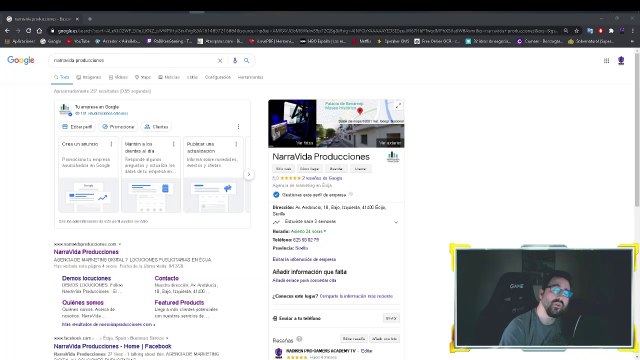Open NarraVida Producciones Facebook result
The height and width of the screenshot is (360, 640).
click(x=112, y=346)
